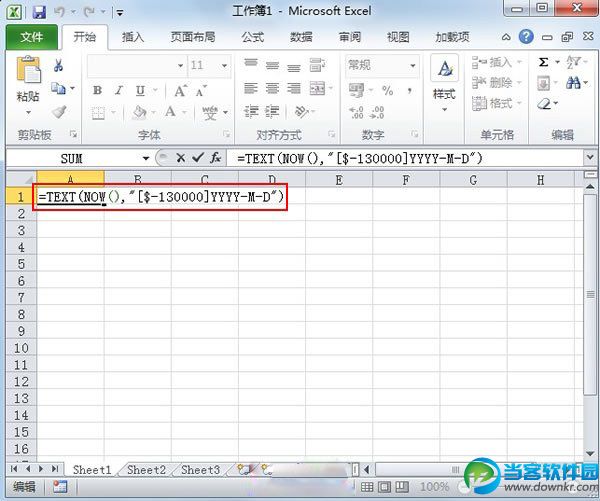Click the Clear eraser icon
The height and width of the screenshot is (501, 600).
[x=544, y=104]
